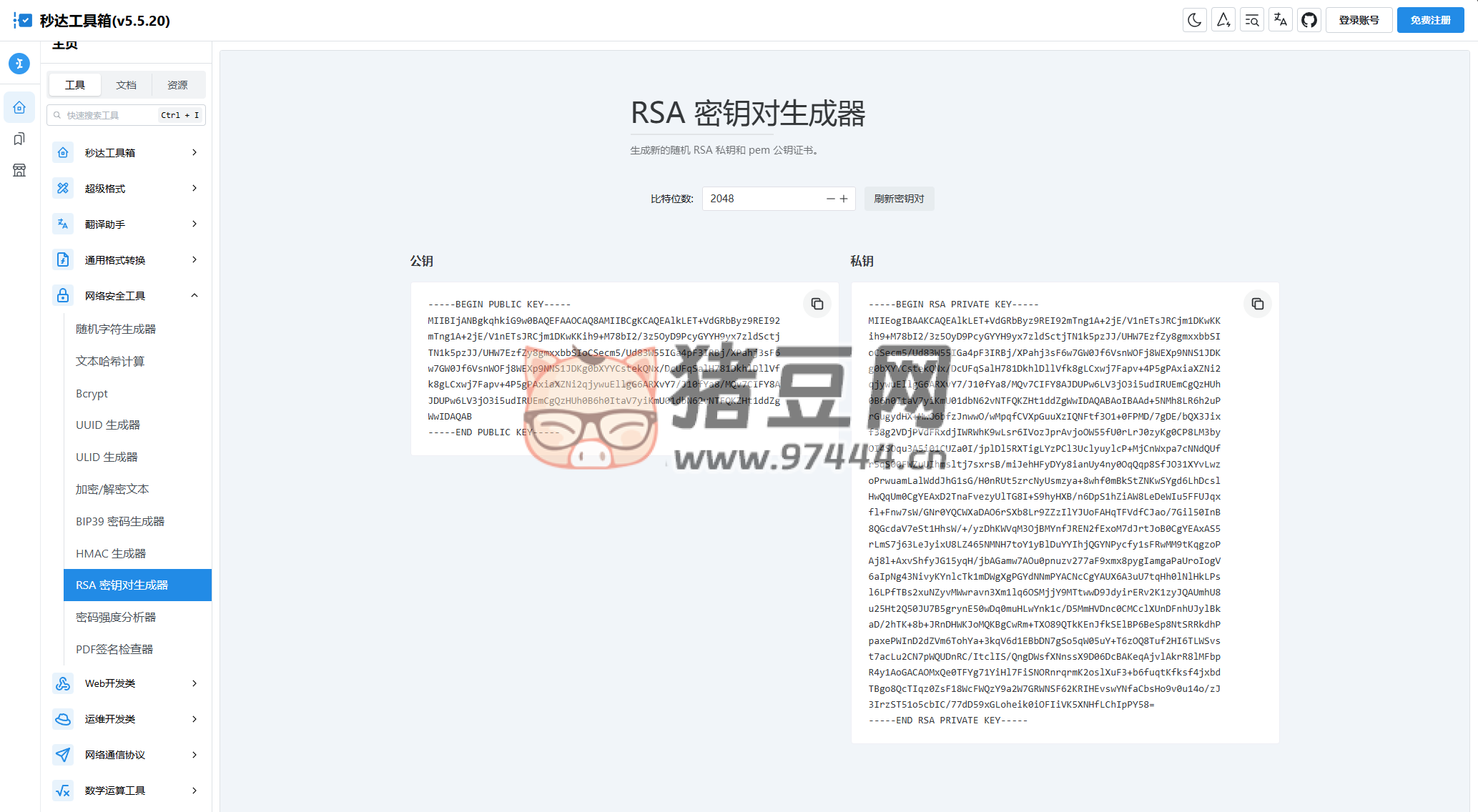
Task: Copy the public key to clipboard
Action: coord(817,304)
